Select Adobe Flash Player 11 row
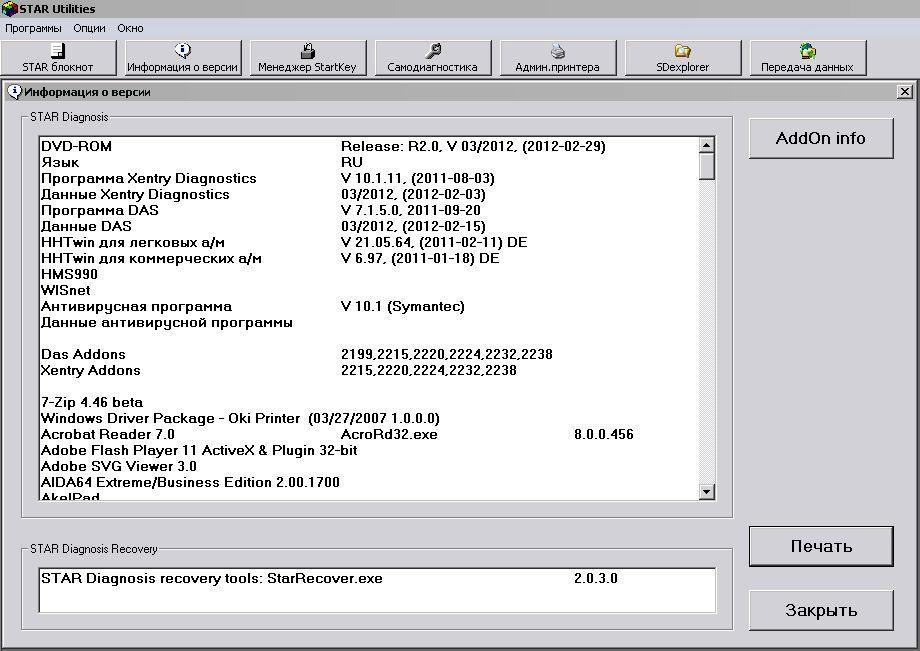 click(x=370, y=450)
